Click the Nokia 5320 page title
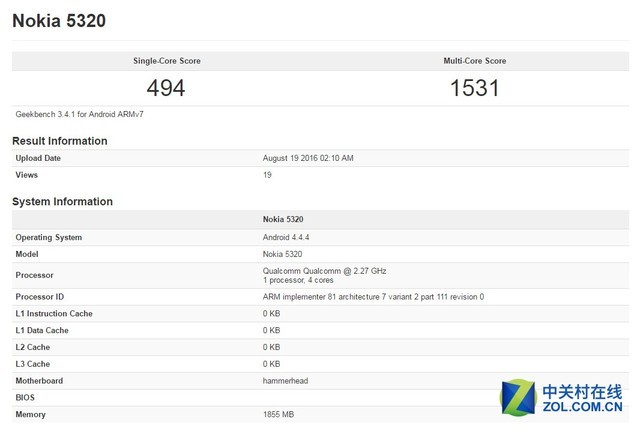640x428 pixels. pos(59,21)
